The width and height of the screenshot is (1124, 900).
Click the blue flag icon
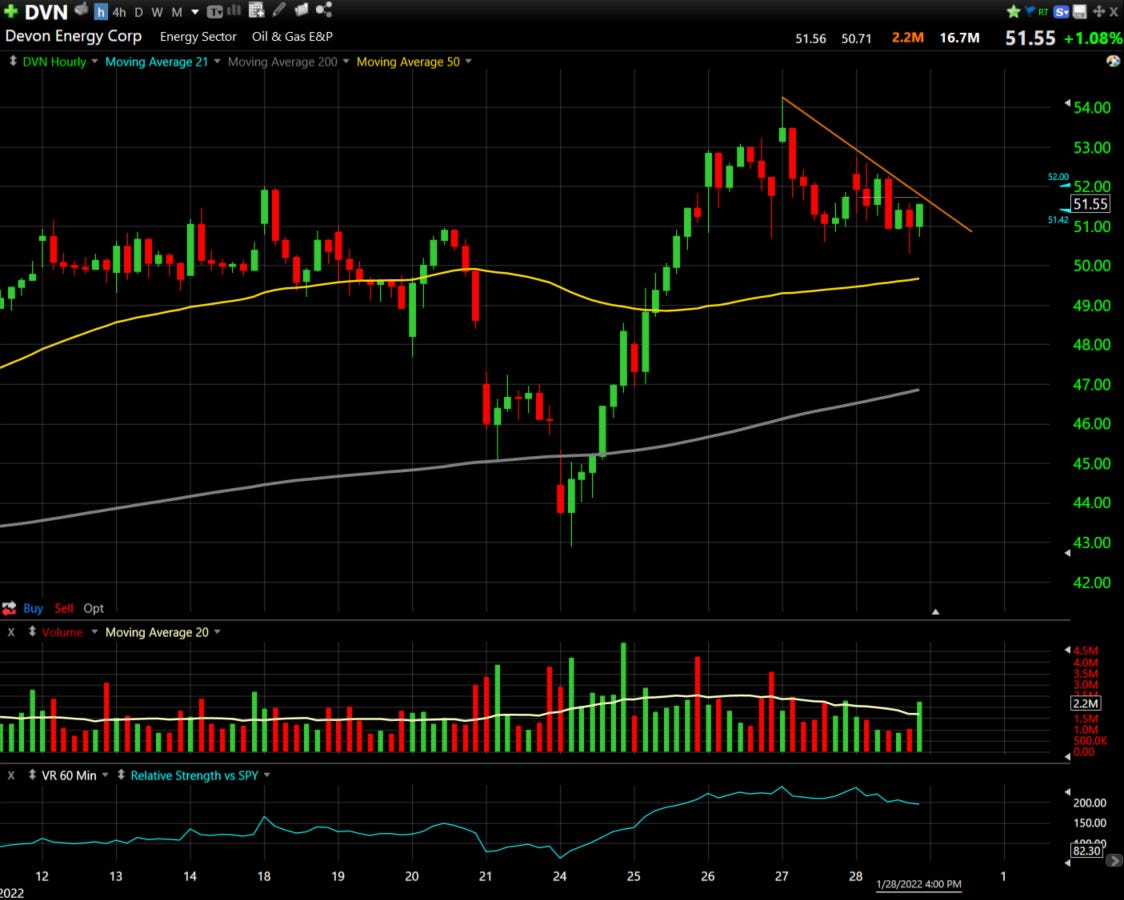[1030, 11]
